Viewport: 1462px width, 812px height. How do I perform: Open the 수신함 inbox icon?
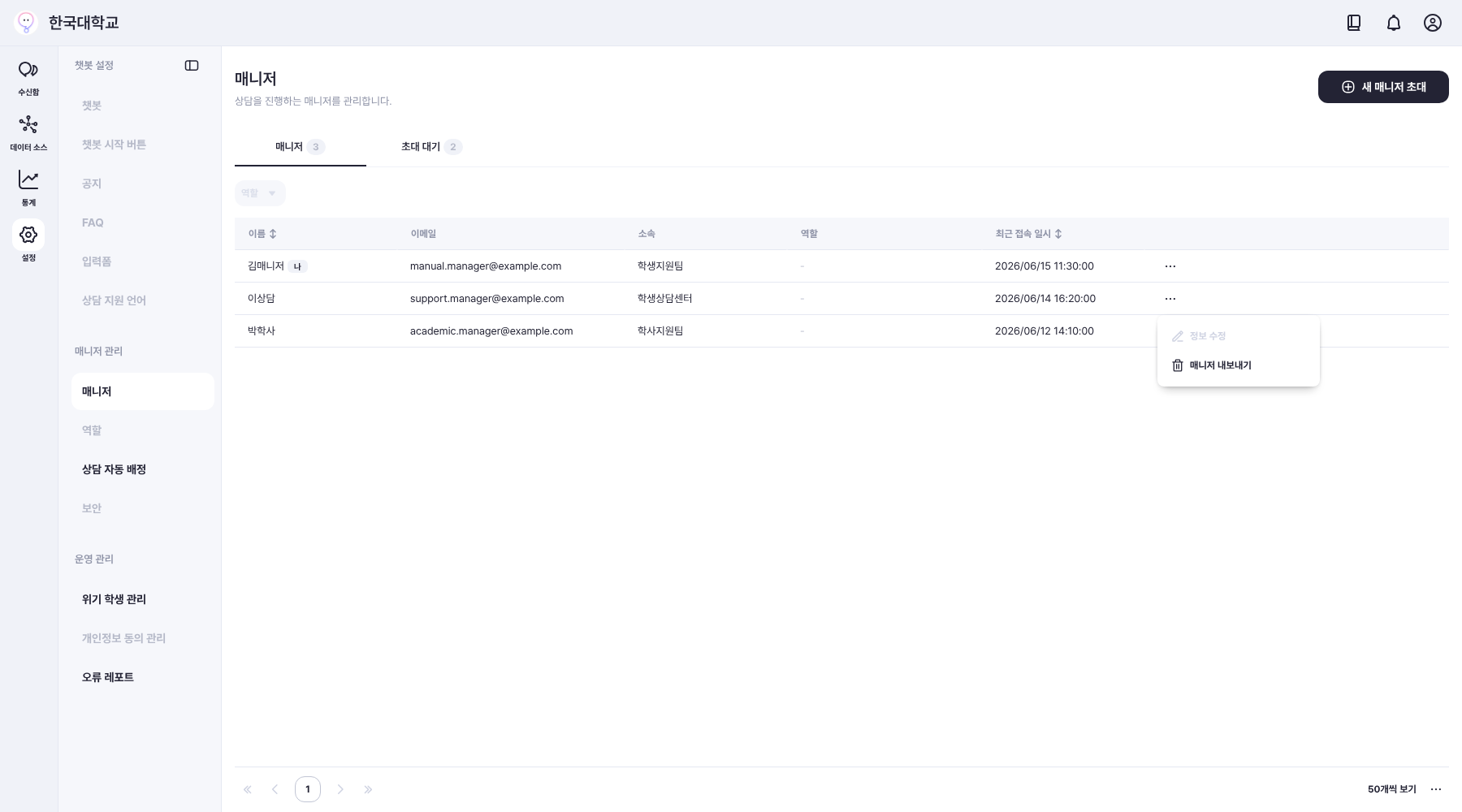(x=28, y=78)
